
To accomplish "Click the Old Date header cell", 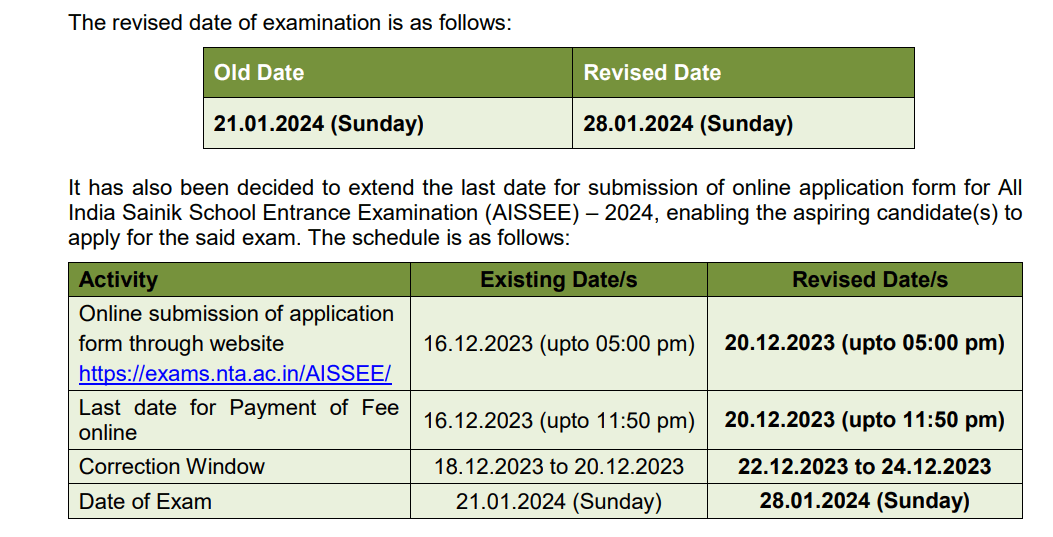I will click(x=388, y=72).
